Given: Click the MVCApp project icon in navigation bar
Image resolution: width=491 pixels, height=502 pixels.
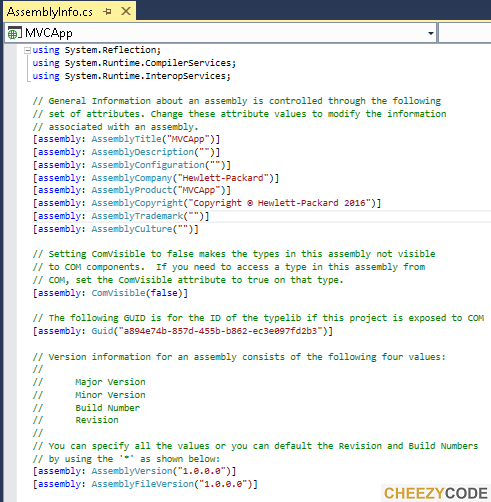Looking at the screenshot, I should click(x=14, y=33).
